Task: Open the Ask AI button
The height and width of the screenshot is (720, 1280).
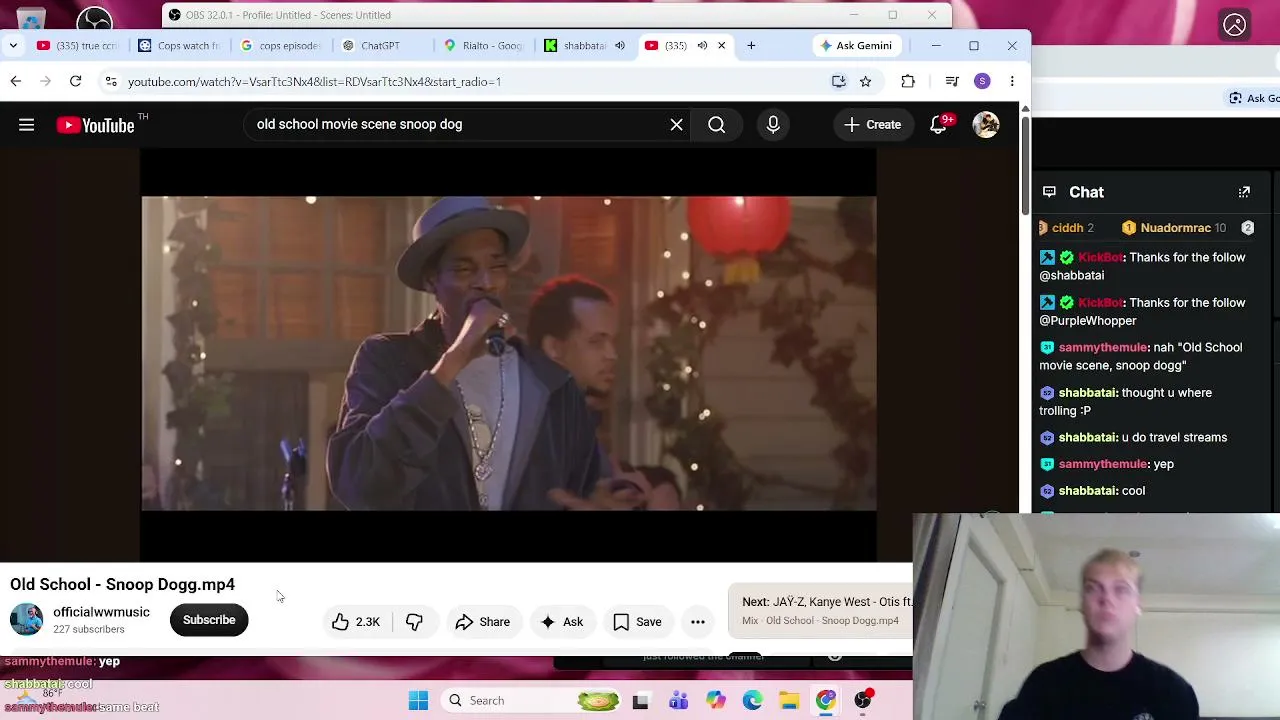Action: [561, 622]
